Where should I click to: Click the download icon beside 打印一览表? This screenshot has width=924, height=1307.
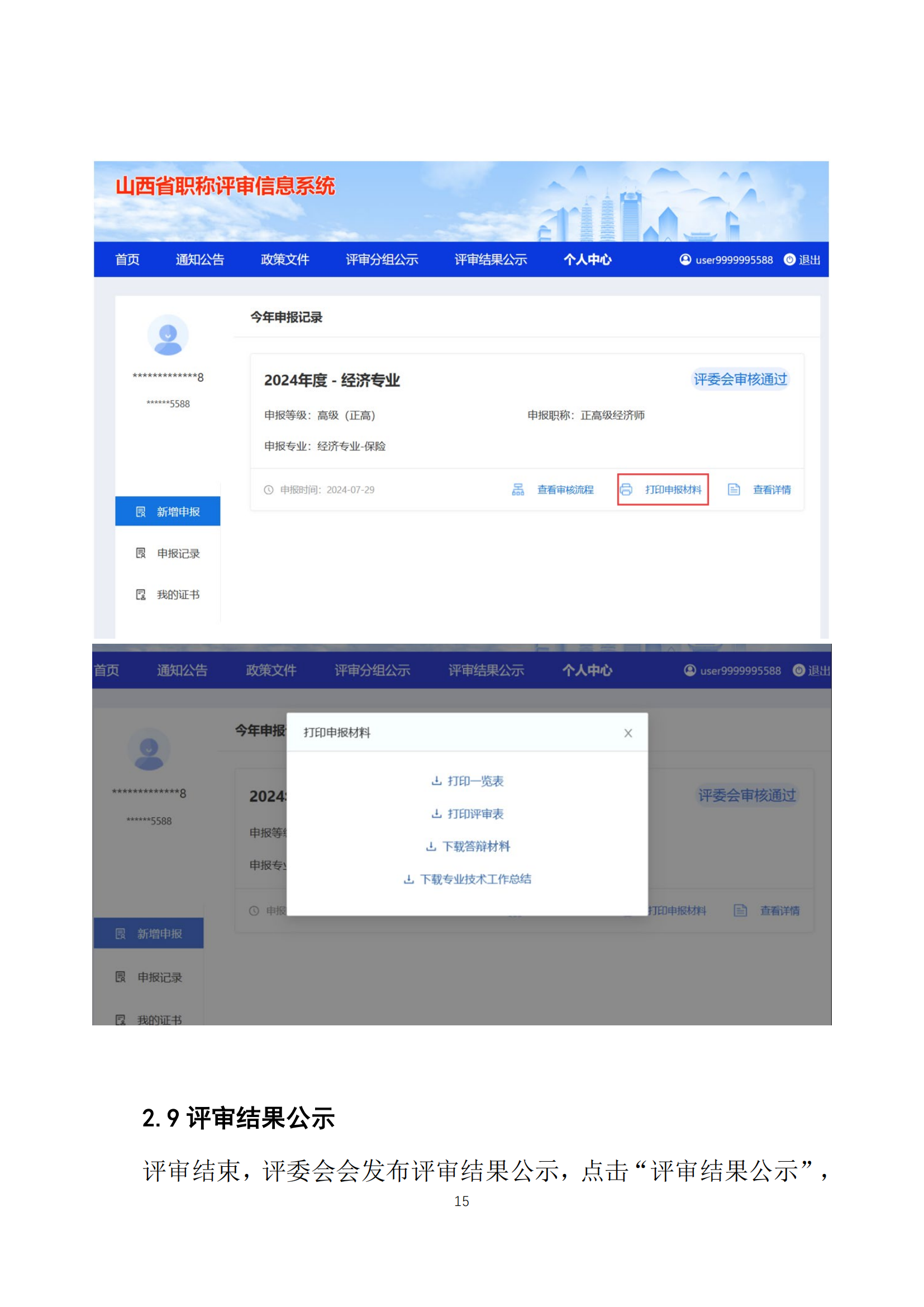tap(436, 781)
